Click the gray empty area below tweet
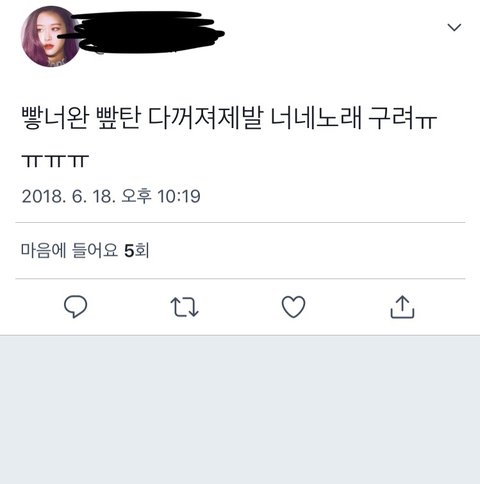Image resolution: width=480 pixels, height=484 pixels. click(240, 410)
